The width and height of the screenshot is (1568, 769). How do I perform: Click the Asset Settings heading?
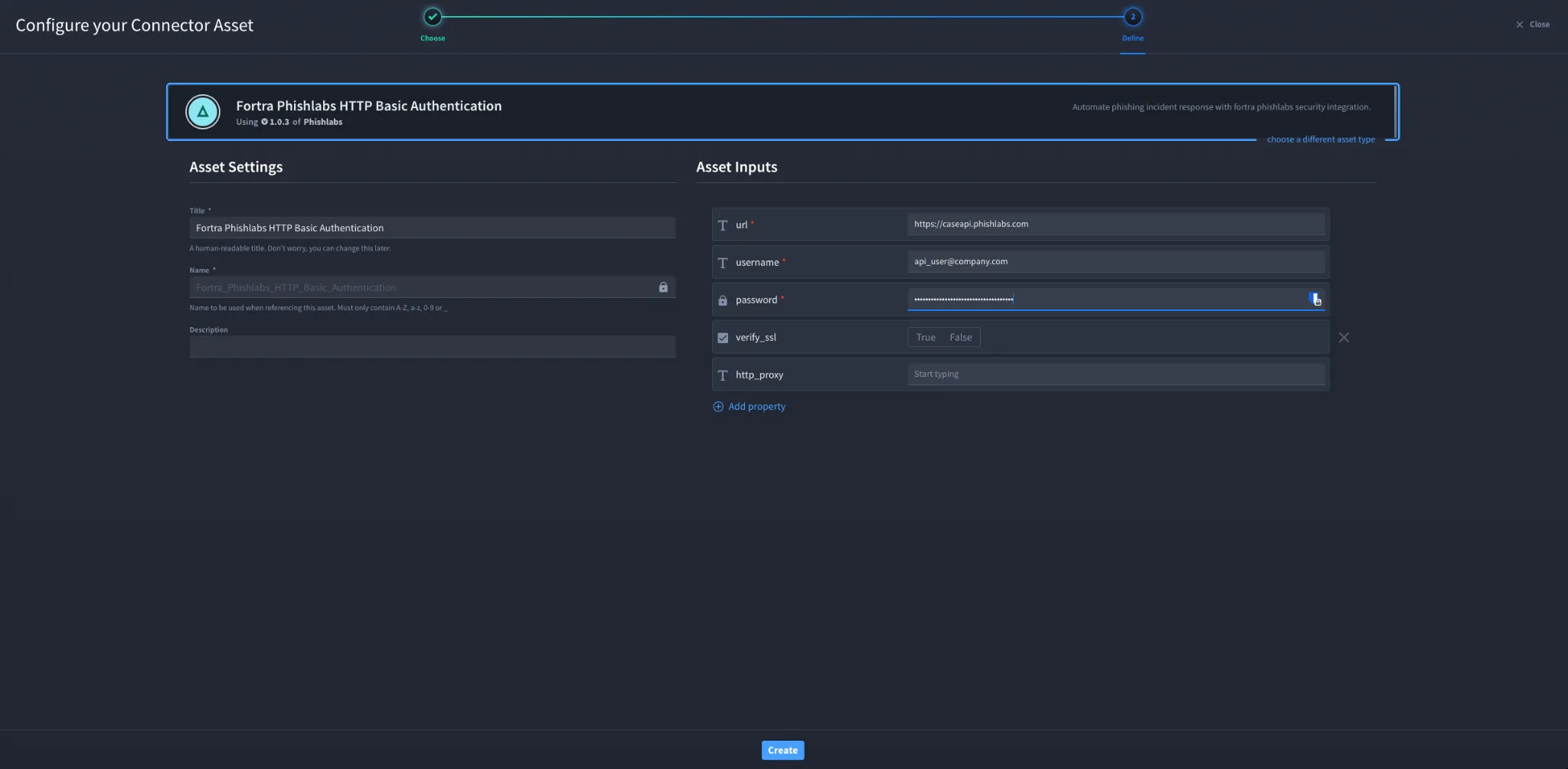pyautogui.click(x=236, y=167)
